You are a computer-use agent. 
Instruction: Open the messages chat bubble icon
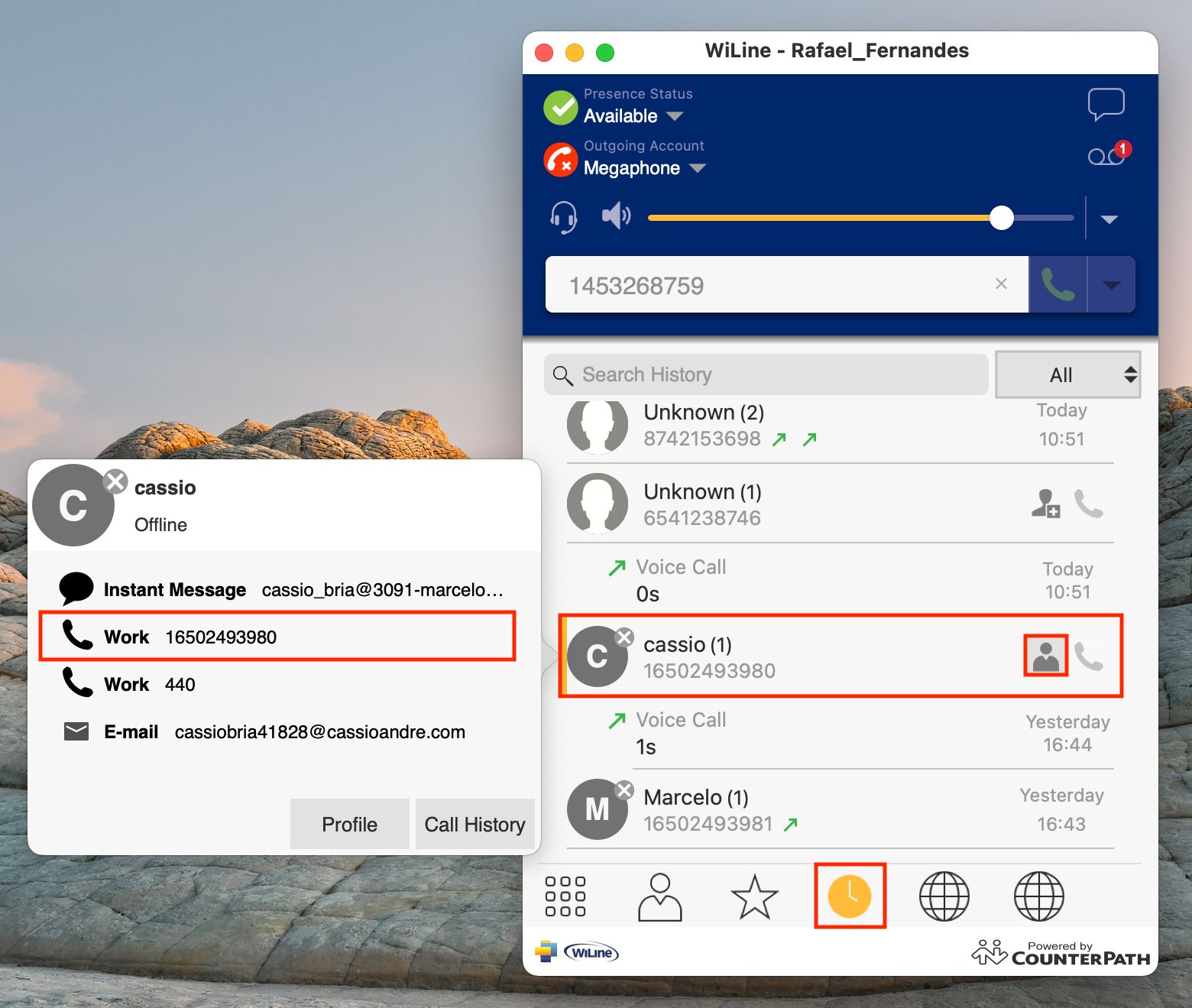pos(1106,105)
